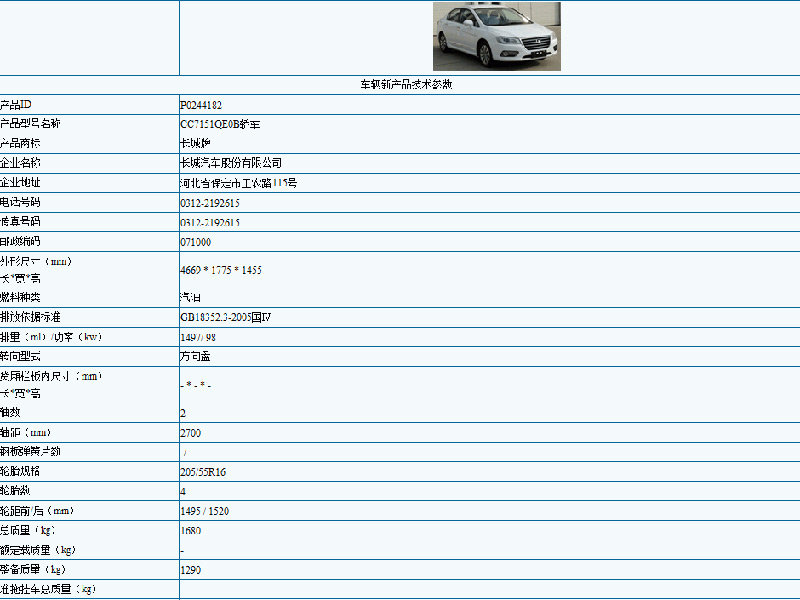Select displacement/power value 1497/ 98

[x=198, y=337]
